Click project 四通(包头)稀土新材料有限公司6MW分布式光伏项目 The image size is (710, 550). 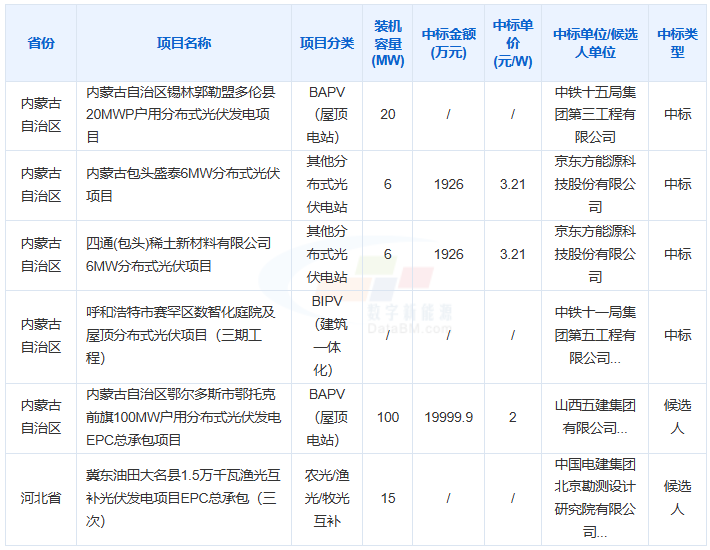point(178,254)
